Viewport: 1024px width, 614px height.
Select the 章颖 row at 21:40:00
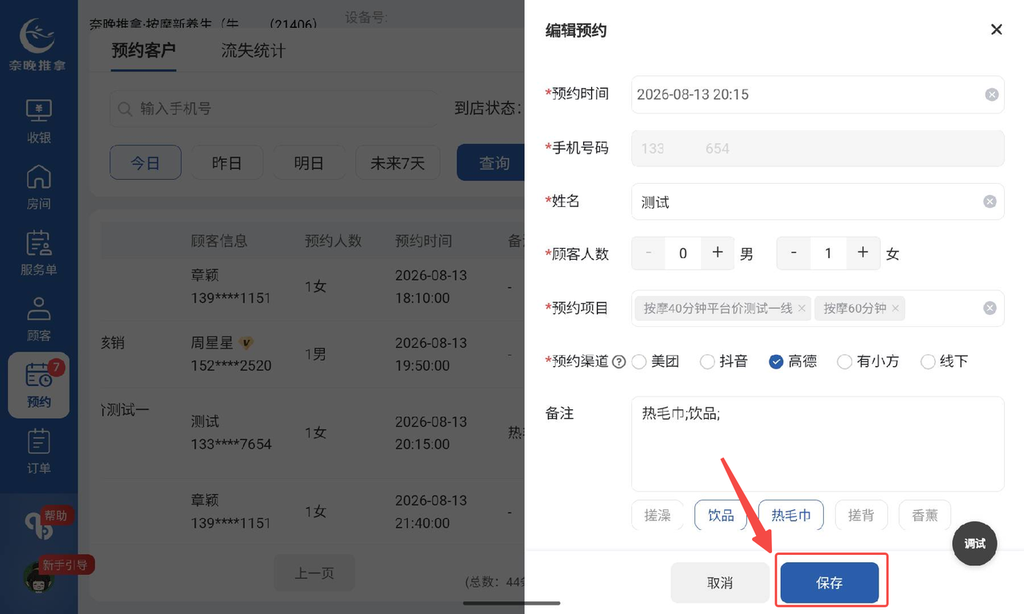point(312,511)
